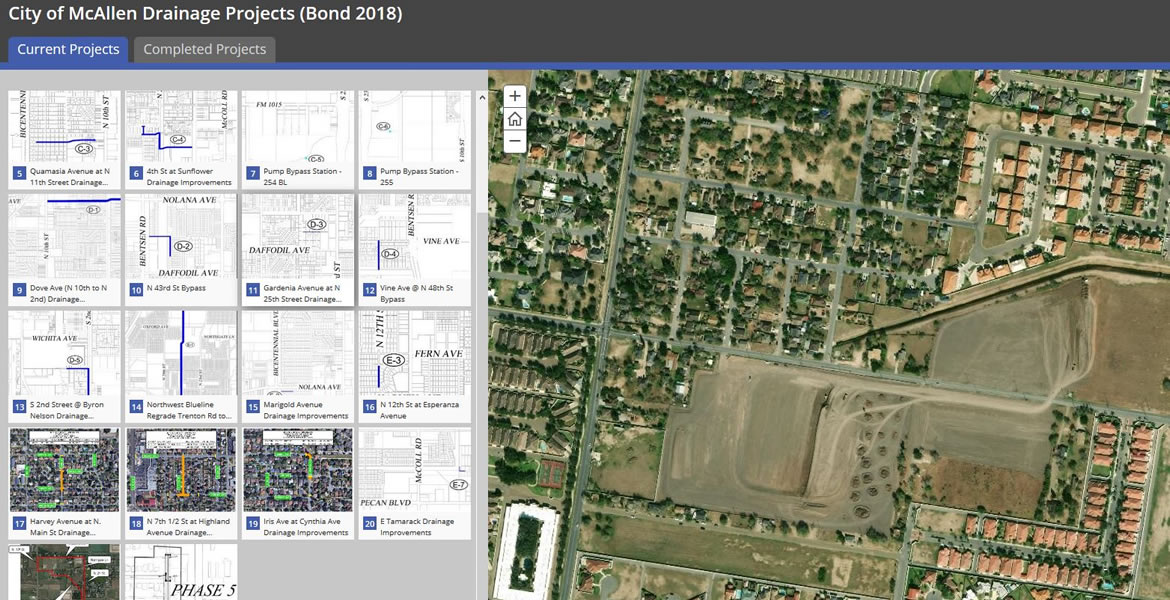Click scroll up arrow of project list
The width and height of the screenshot is (1170, 600).
click(481, 97)
